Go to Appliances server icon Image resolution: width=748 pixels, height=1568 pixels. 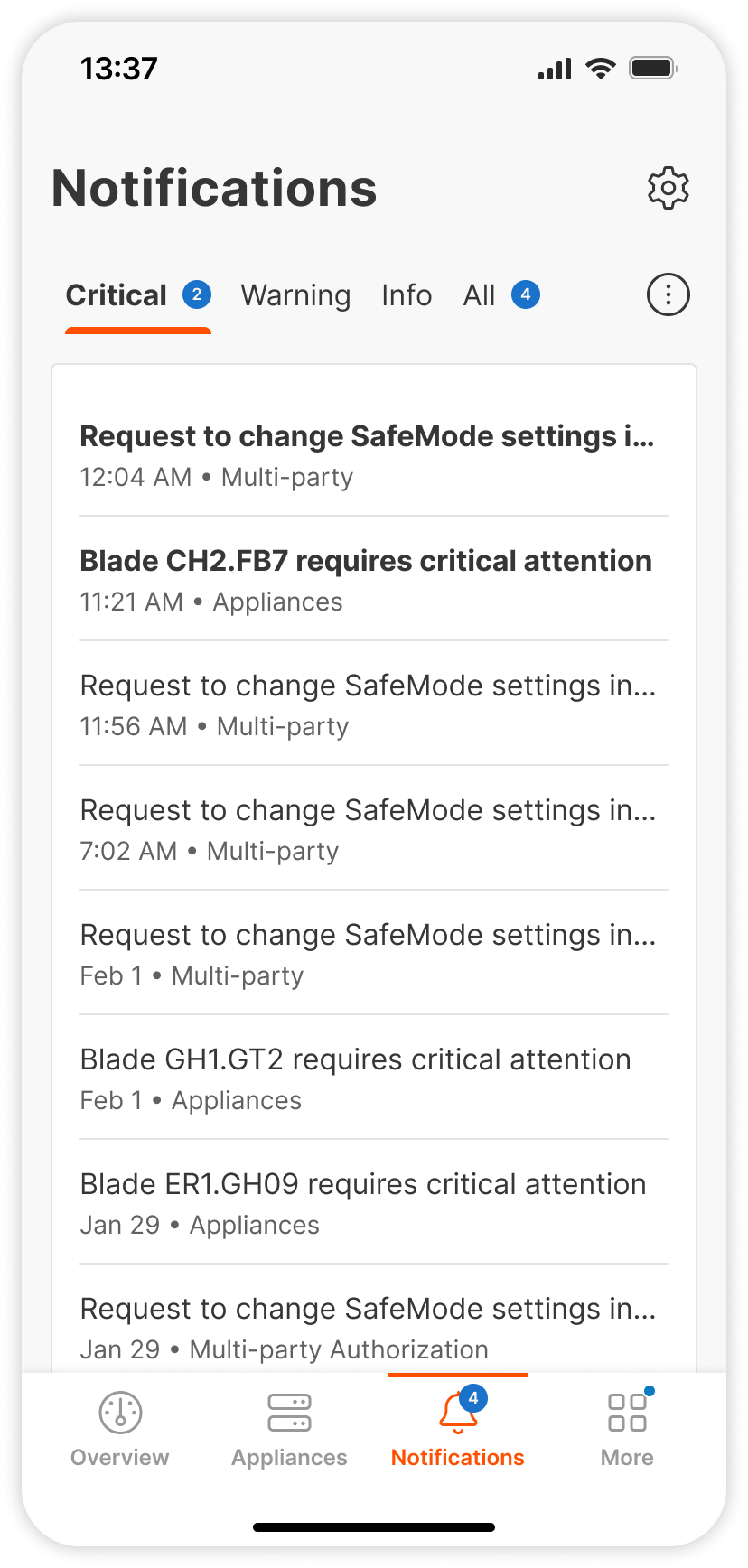[289, 1412]
